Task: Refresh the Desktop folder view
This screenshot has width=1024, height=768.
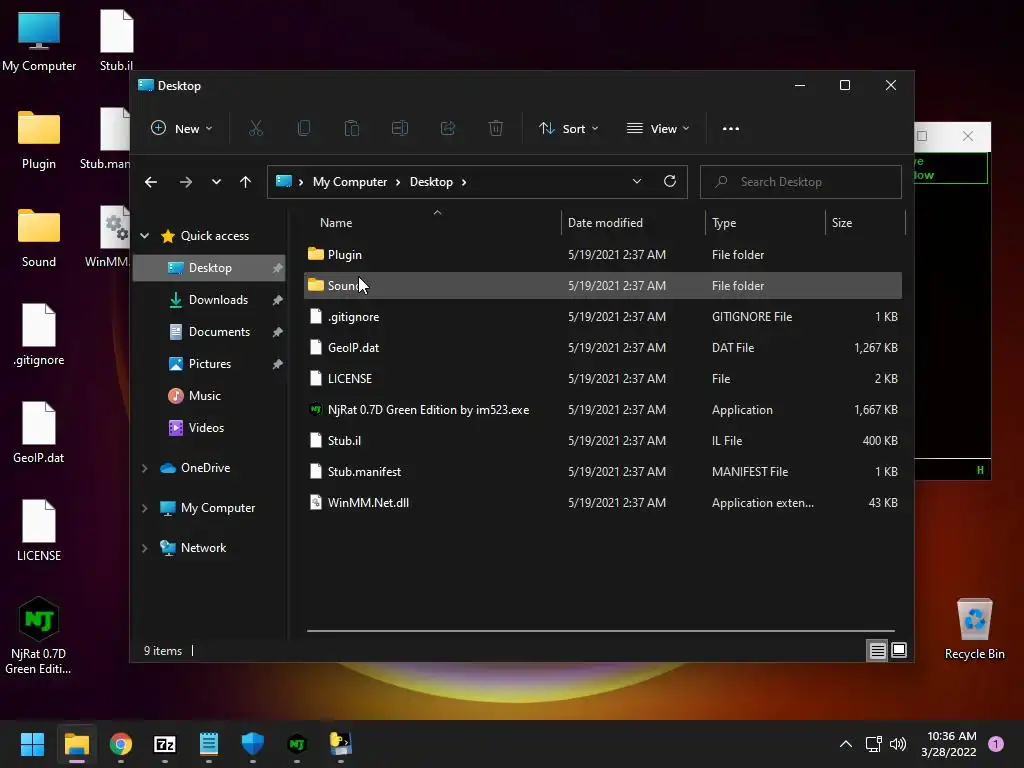Action: (x=670, y=182)
